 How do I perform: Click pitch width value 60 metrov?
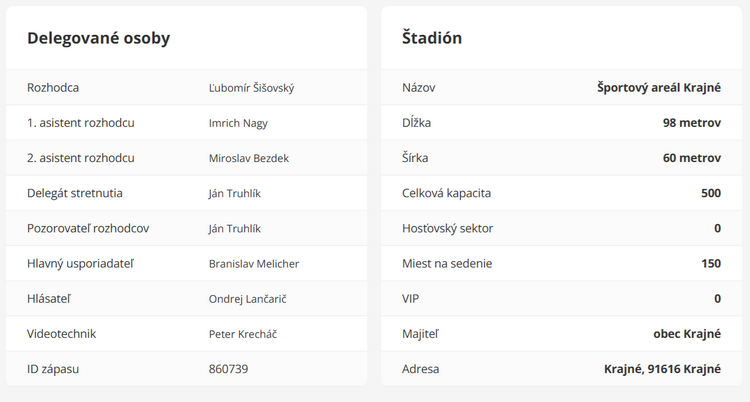tap(691, 158)
